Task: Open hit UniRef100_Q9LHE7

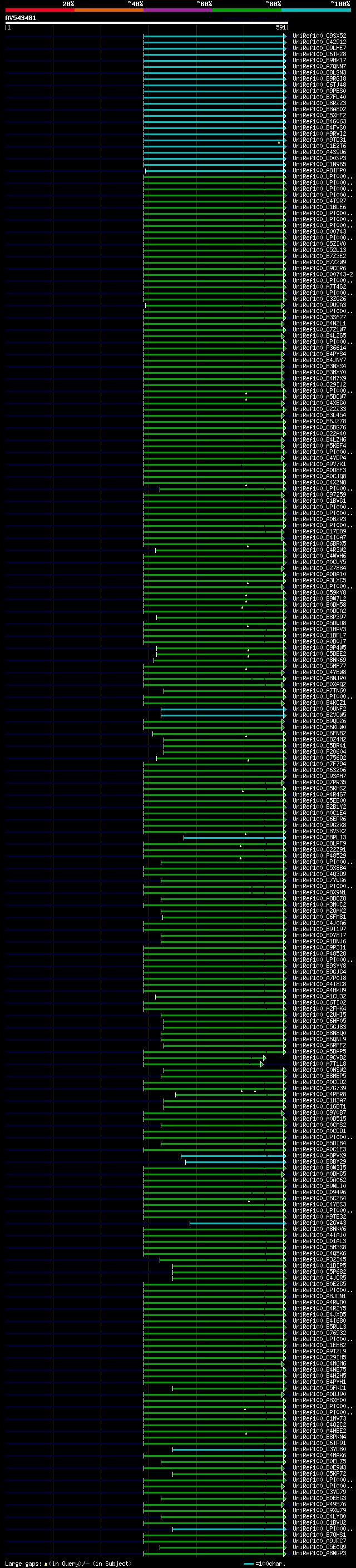Action: (319, 48)
